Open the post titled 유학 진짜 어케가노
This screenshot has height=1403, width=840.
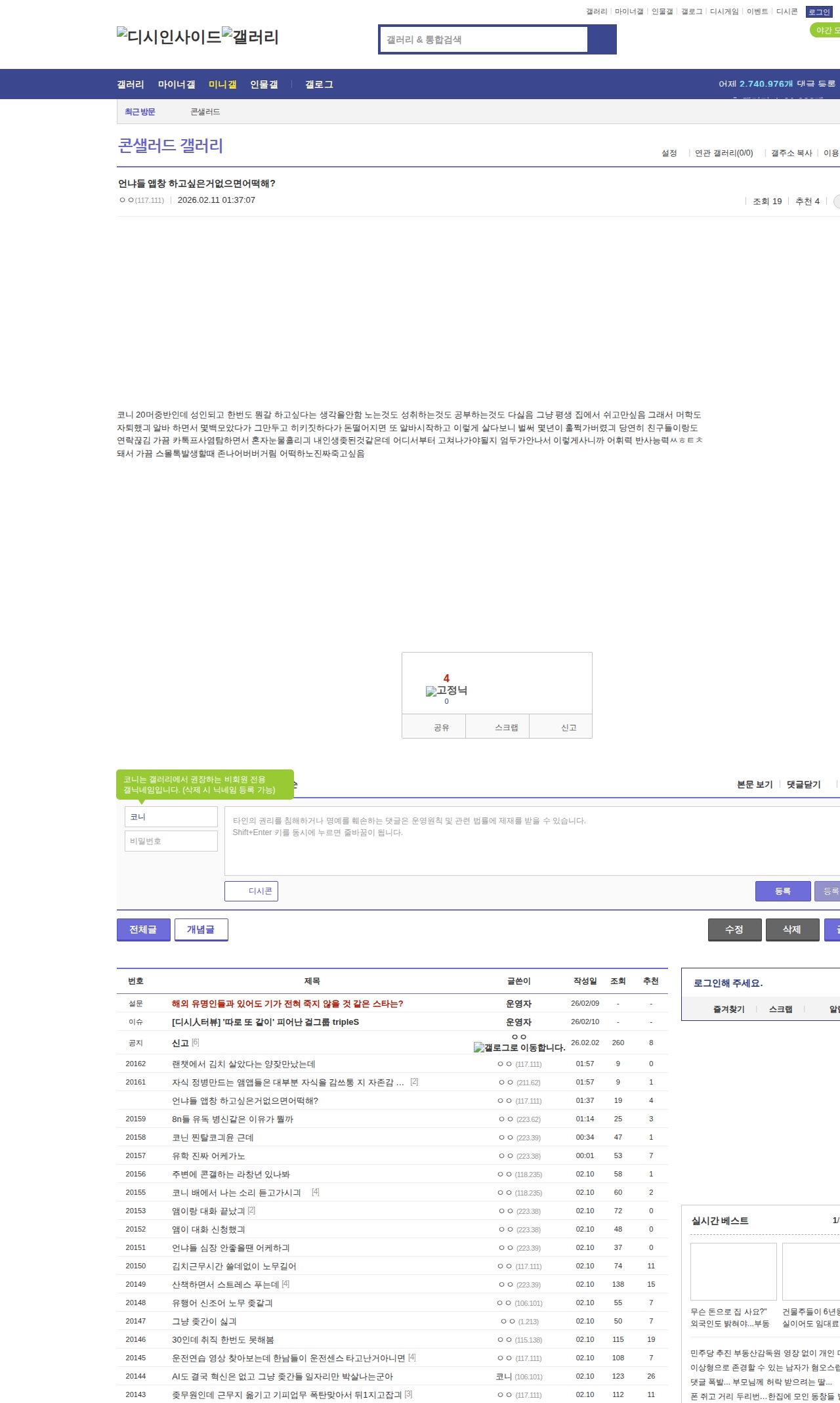[208, 1155]
